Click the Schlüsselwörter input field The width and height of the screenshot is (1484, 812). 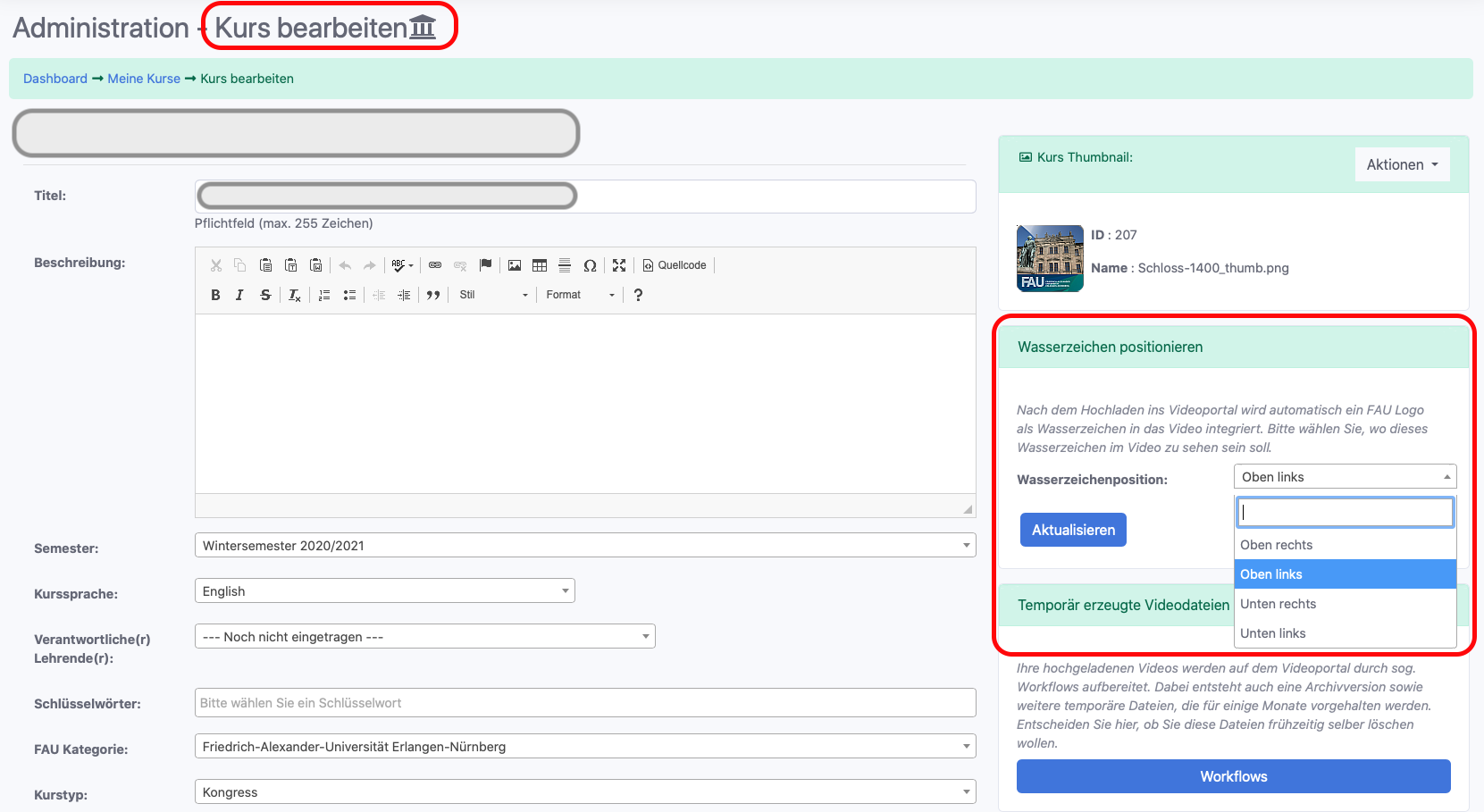(x=584, y=703)
